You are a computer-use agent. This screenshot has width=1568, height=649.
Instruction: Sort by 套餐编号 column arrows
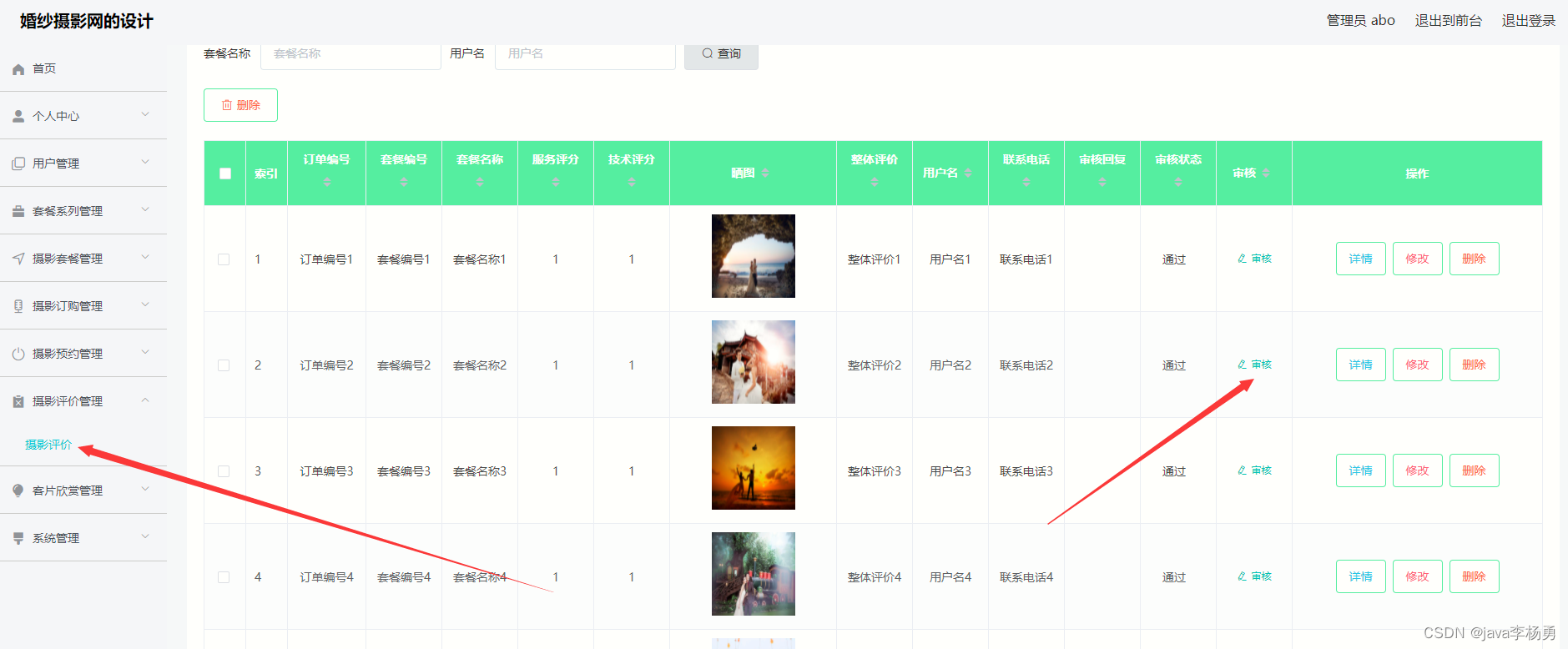404,182
